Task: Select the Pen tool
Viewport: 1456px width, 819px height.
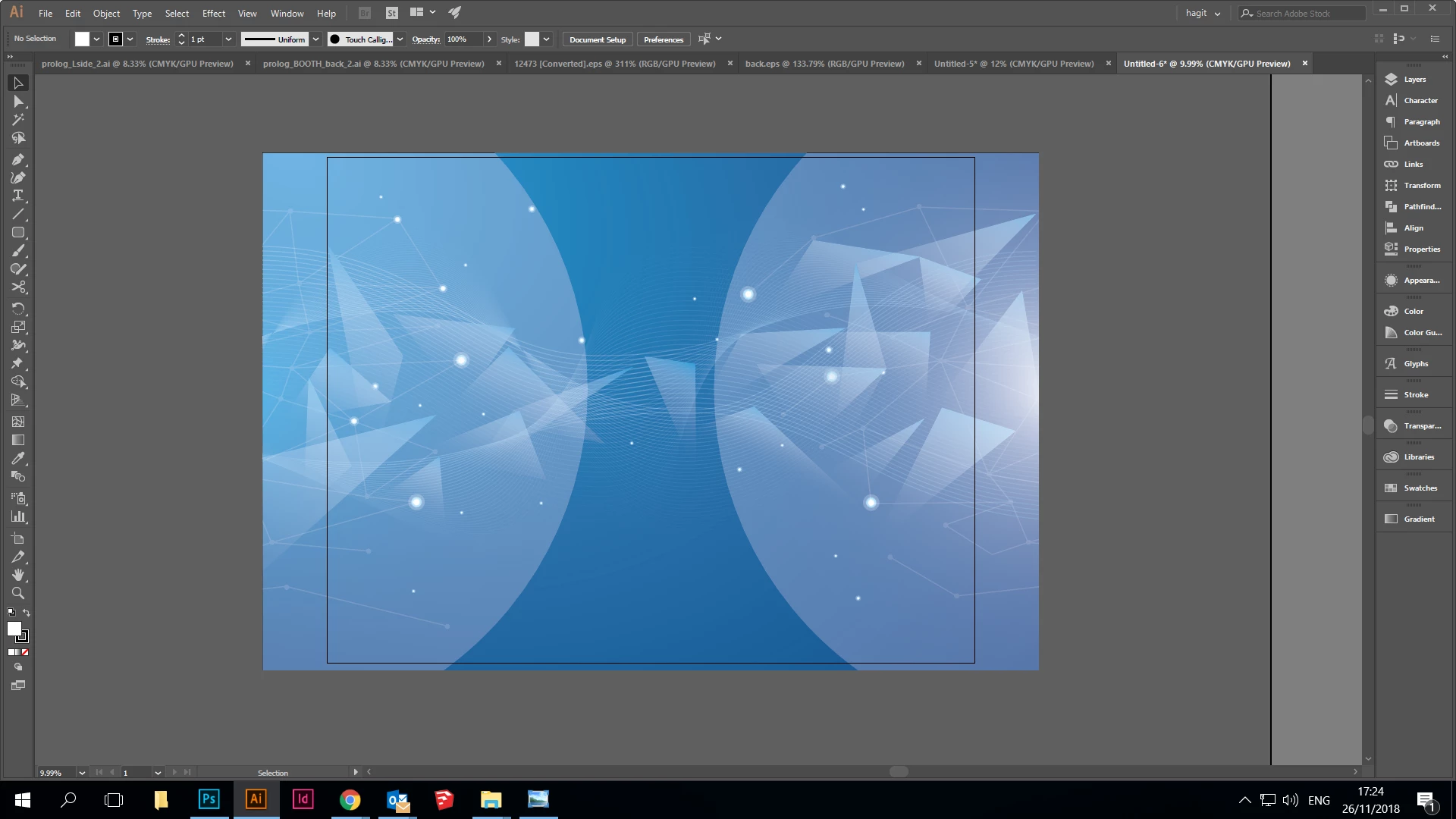Action: click(x=18, y=160)
